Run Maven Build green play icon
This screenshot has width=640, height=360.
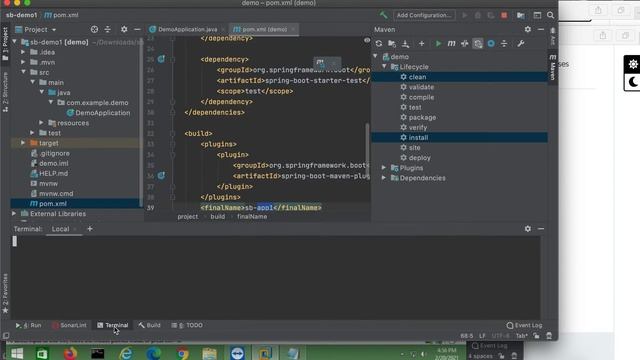pyautogui.click(x=438, y=43)
